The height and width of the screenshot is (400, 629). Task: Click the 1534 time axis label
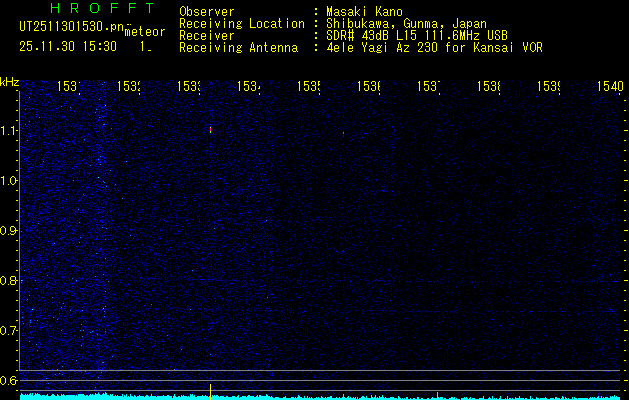tap(249, 86)
